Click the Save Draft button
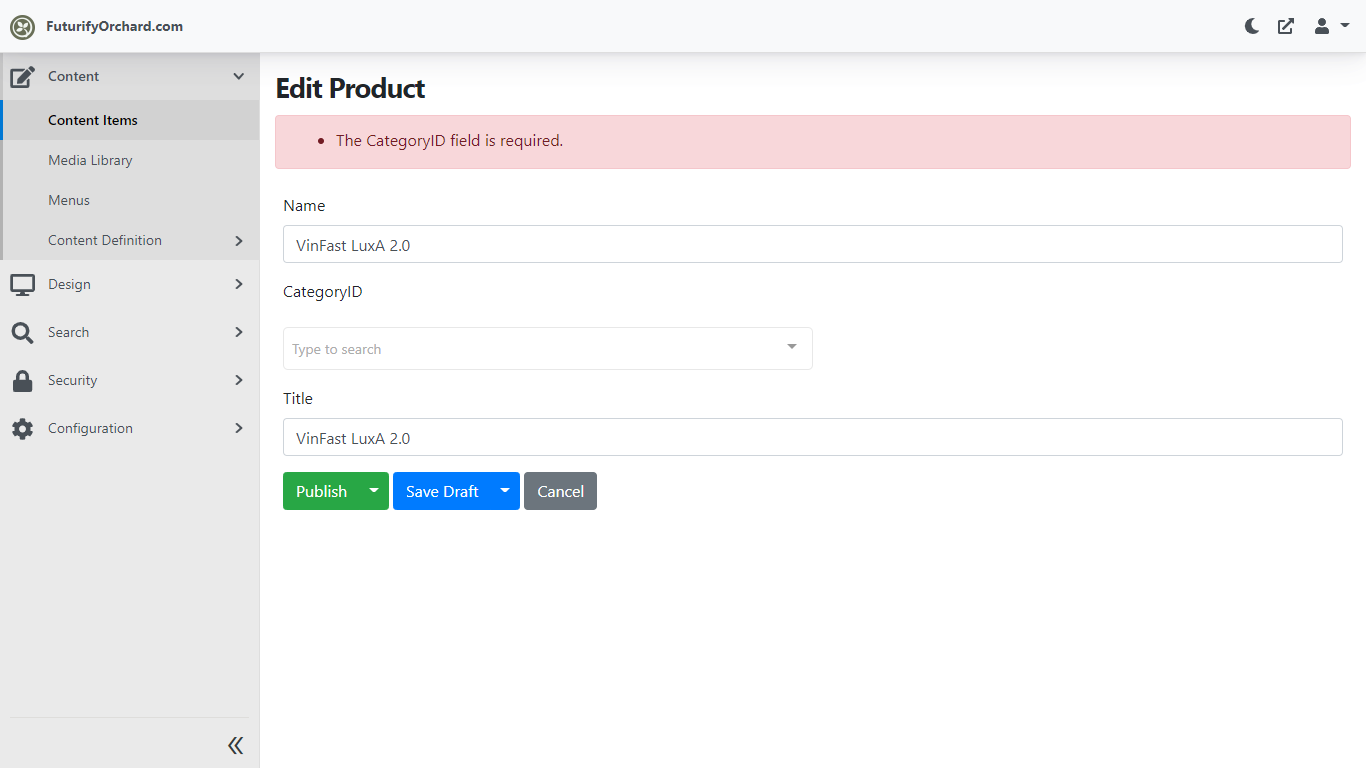Viewport: 1366px width, 768px height. 442,491
